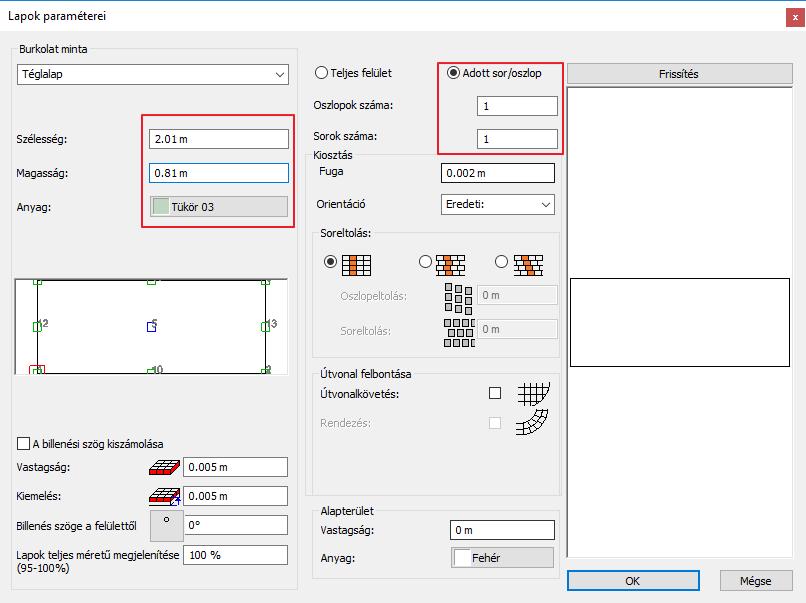806x603 pixels.
Task: Click the tile Vastagság 0.005 m field
Action: [235, 467]
